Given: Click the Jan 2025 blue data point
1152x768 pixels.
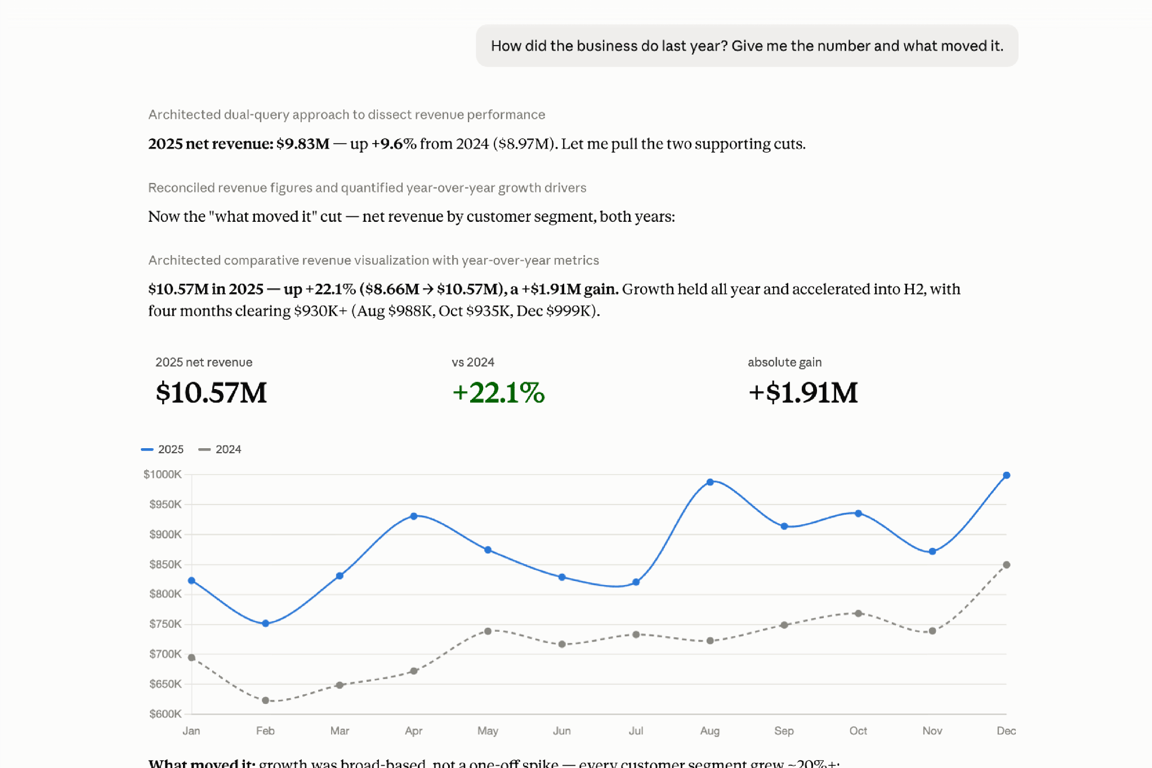Looking at the screenshot, I should [192, 581].
